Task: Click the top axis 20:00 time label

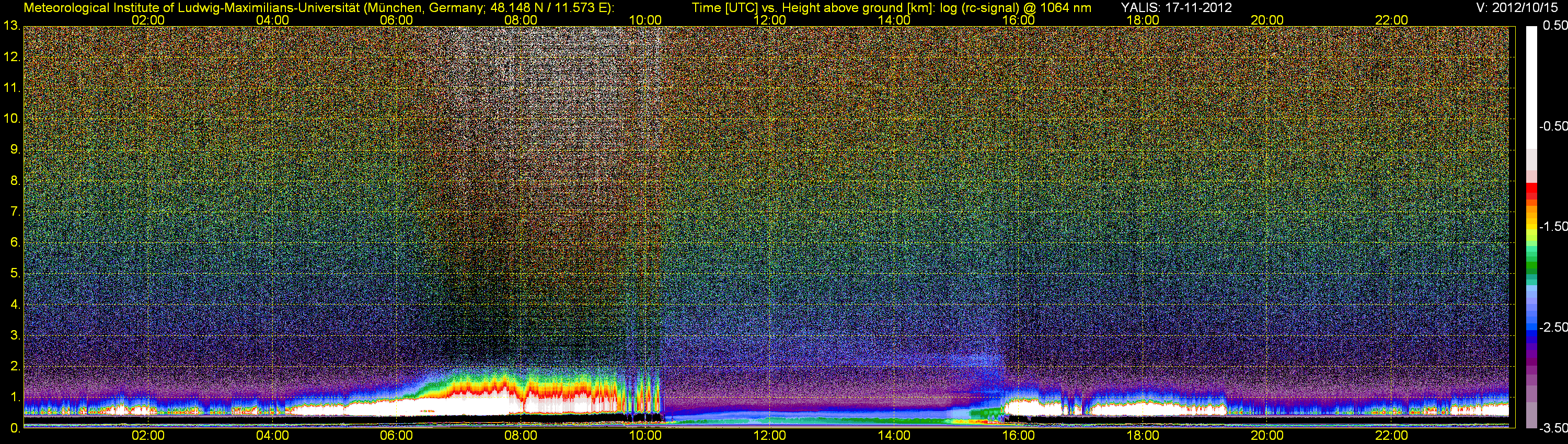Action: pyautogui.click(x=1267, y=20)
